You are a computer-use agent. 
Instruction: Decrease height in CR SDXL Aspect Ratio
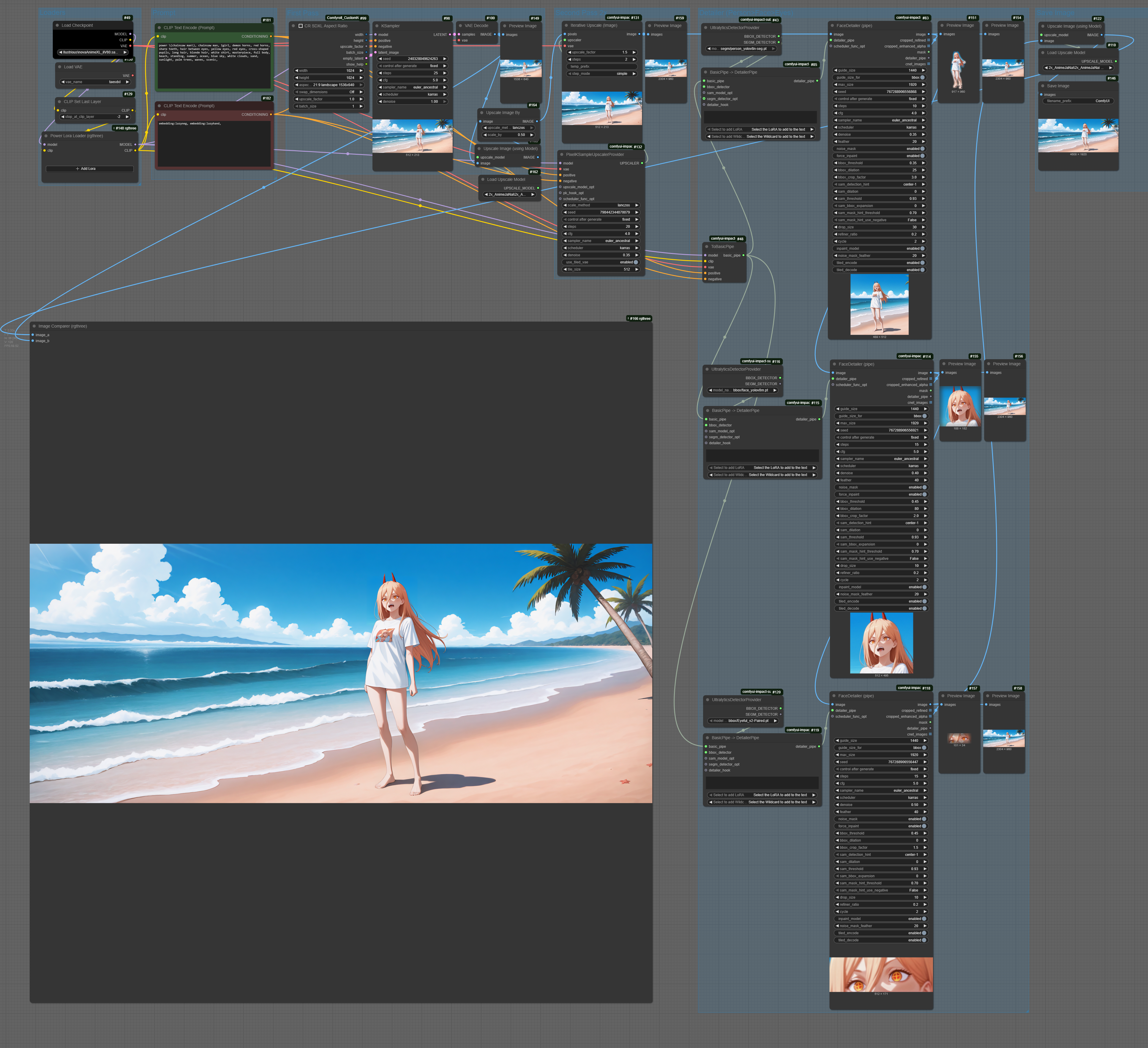coord(297,78)
